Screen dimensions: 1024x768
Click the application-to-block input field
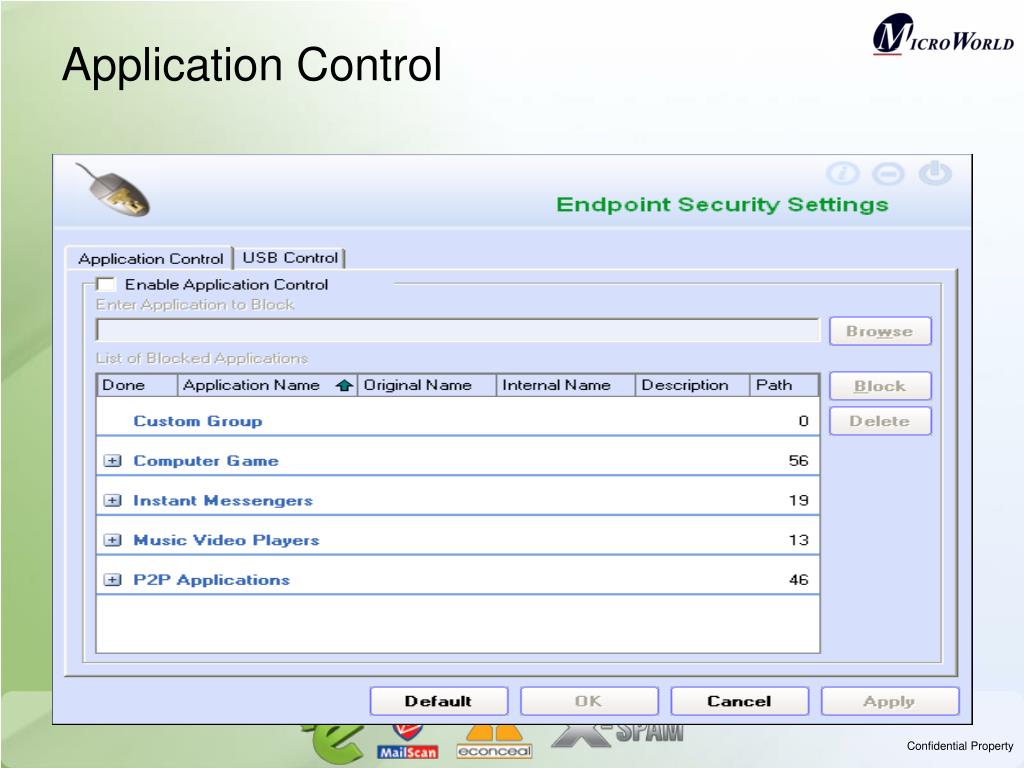click(x=457, y=330)
